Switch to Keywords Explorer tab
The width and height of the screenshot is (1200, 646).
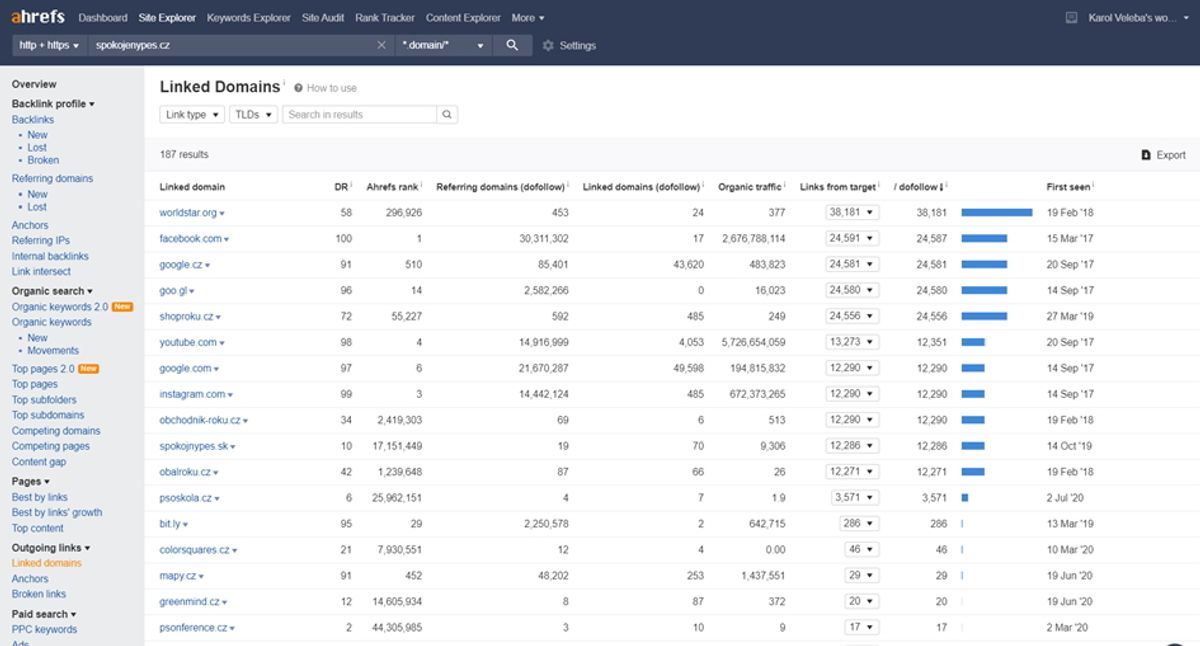click(x=249, y=18)
